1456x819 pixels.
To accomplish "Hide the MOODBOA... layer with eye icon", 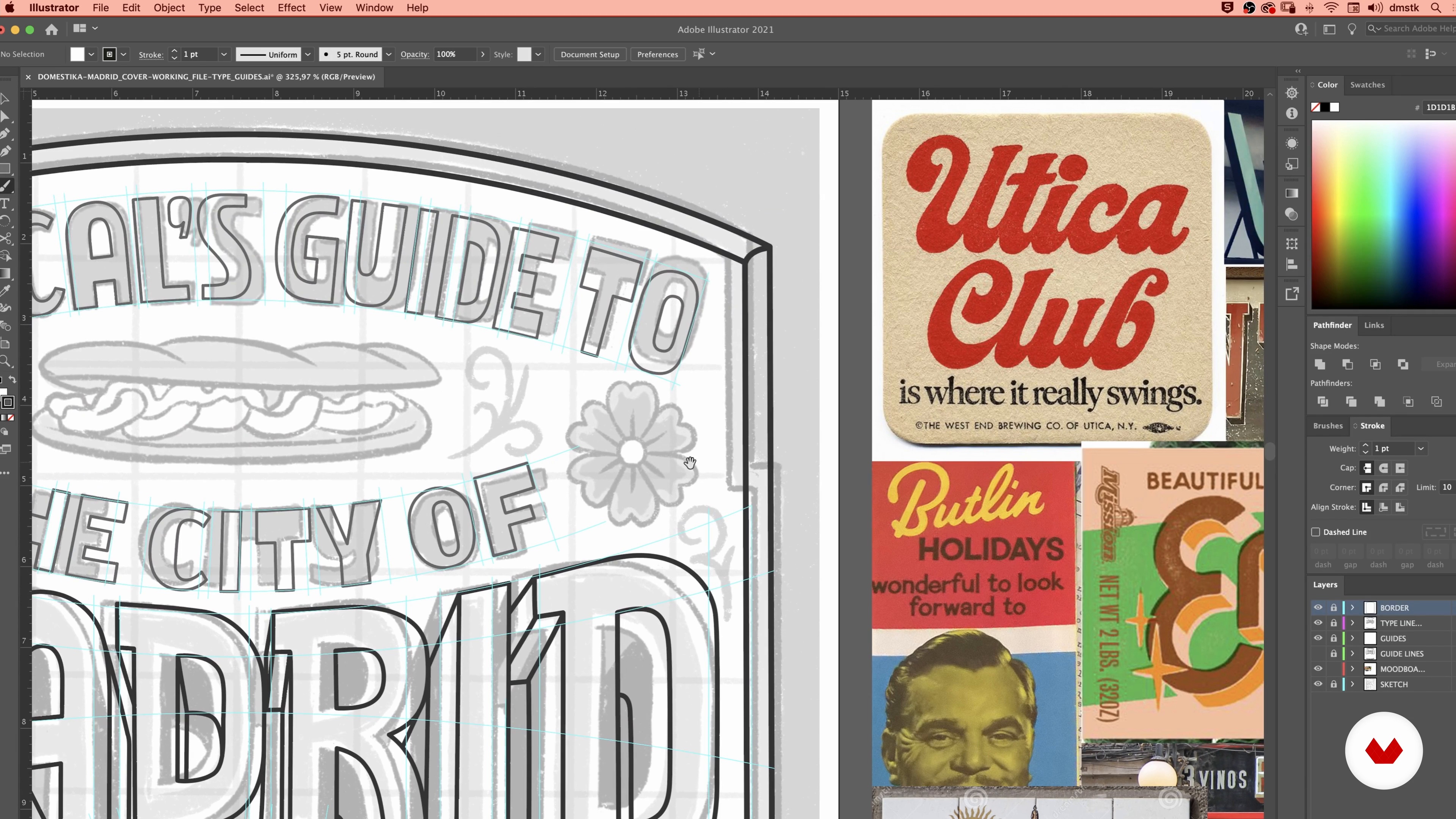I will pos(1318,668).
